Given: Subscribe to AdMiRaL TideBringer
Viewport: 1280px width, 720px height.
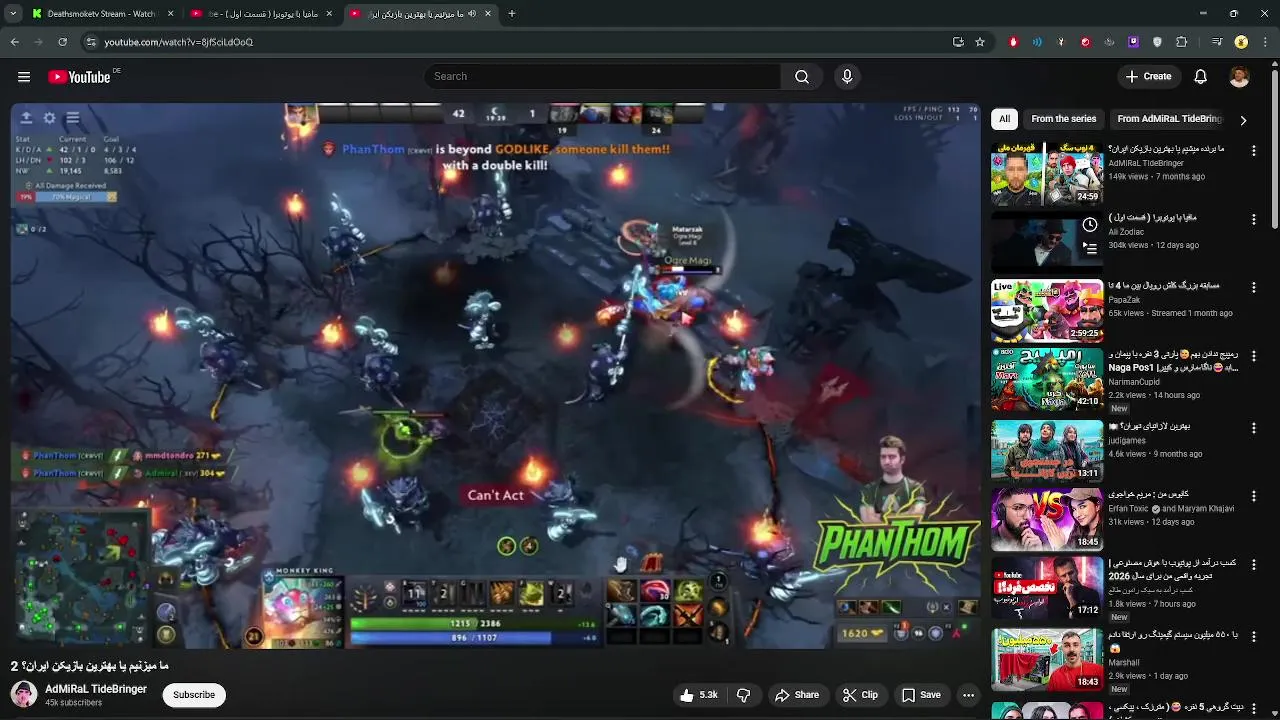Looking at the screenshot, I should [x=194, y=695].
